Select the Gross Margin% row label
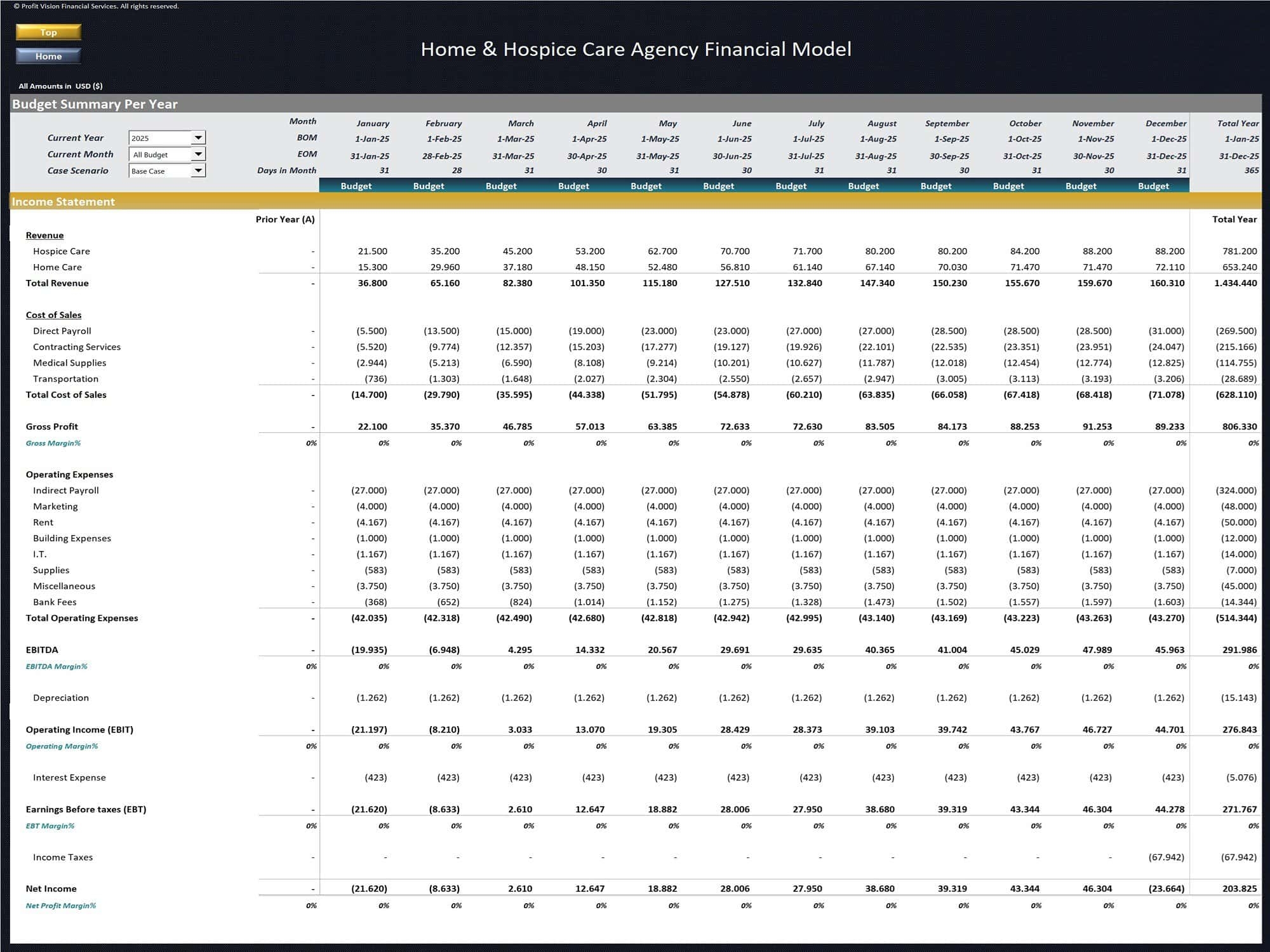The width and height of the screenshot is (1270, 952). click(53, 444)
